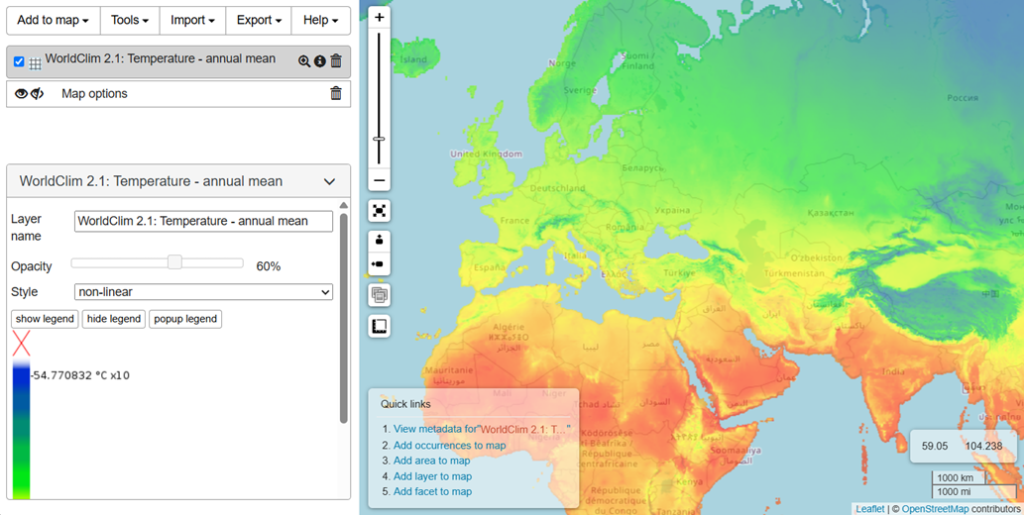Click the map zoom out minus button
The height and width of the screenshot is (515, 1024).
[379, 181]
